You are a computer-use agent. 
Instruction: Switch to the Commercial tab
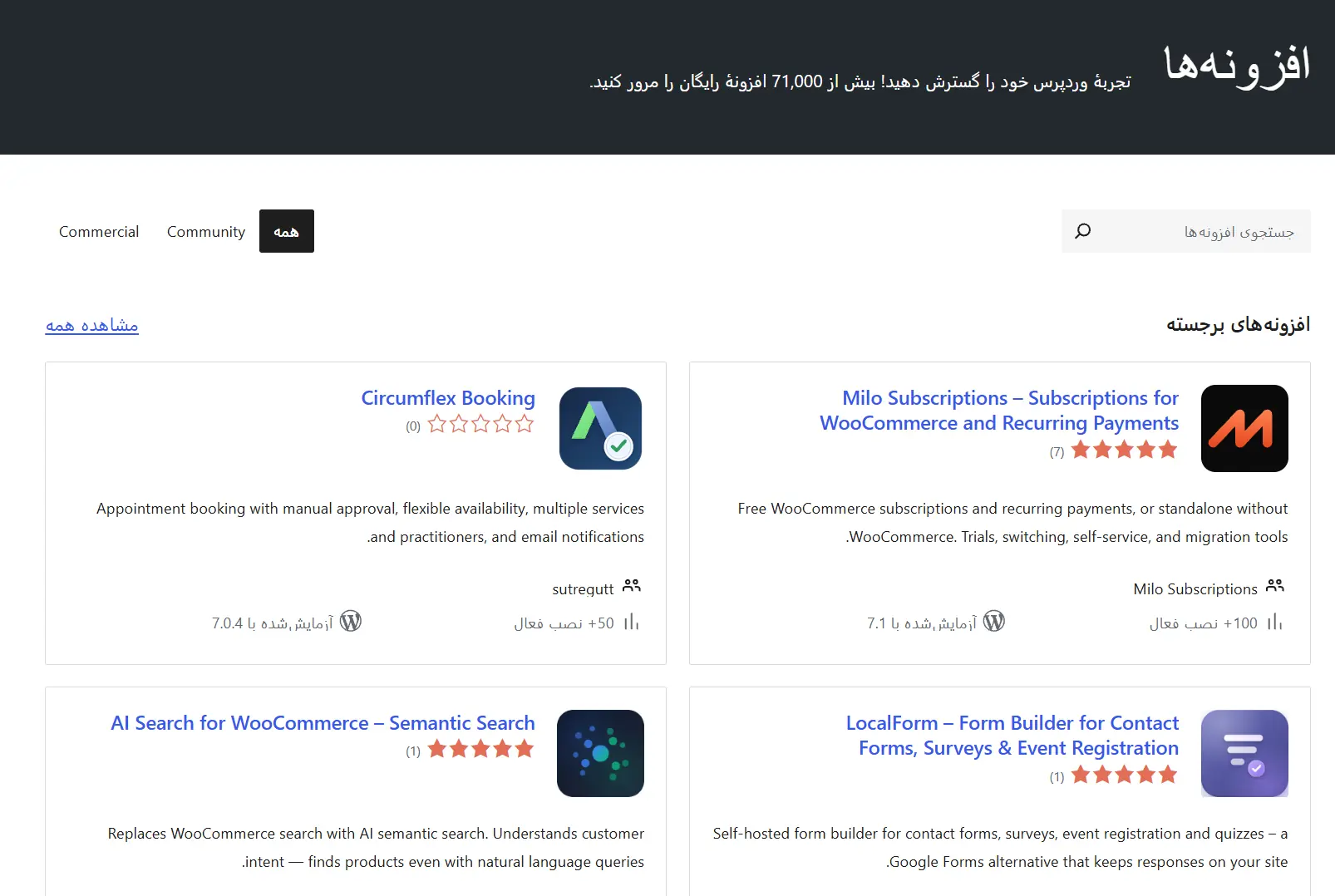pos(99,231)
